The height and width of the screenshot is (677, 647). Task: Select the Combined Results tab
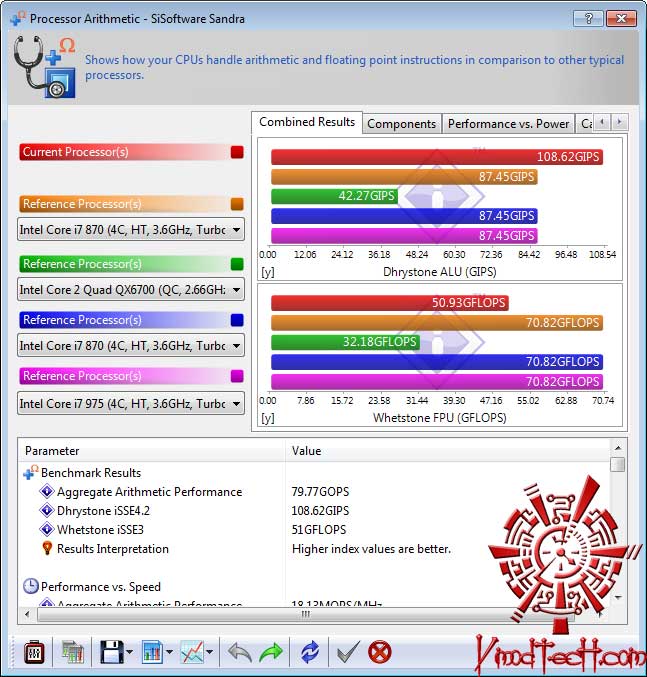click(x=307, y=122)
